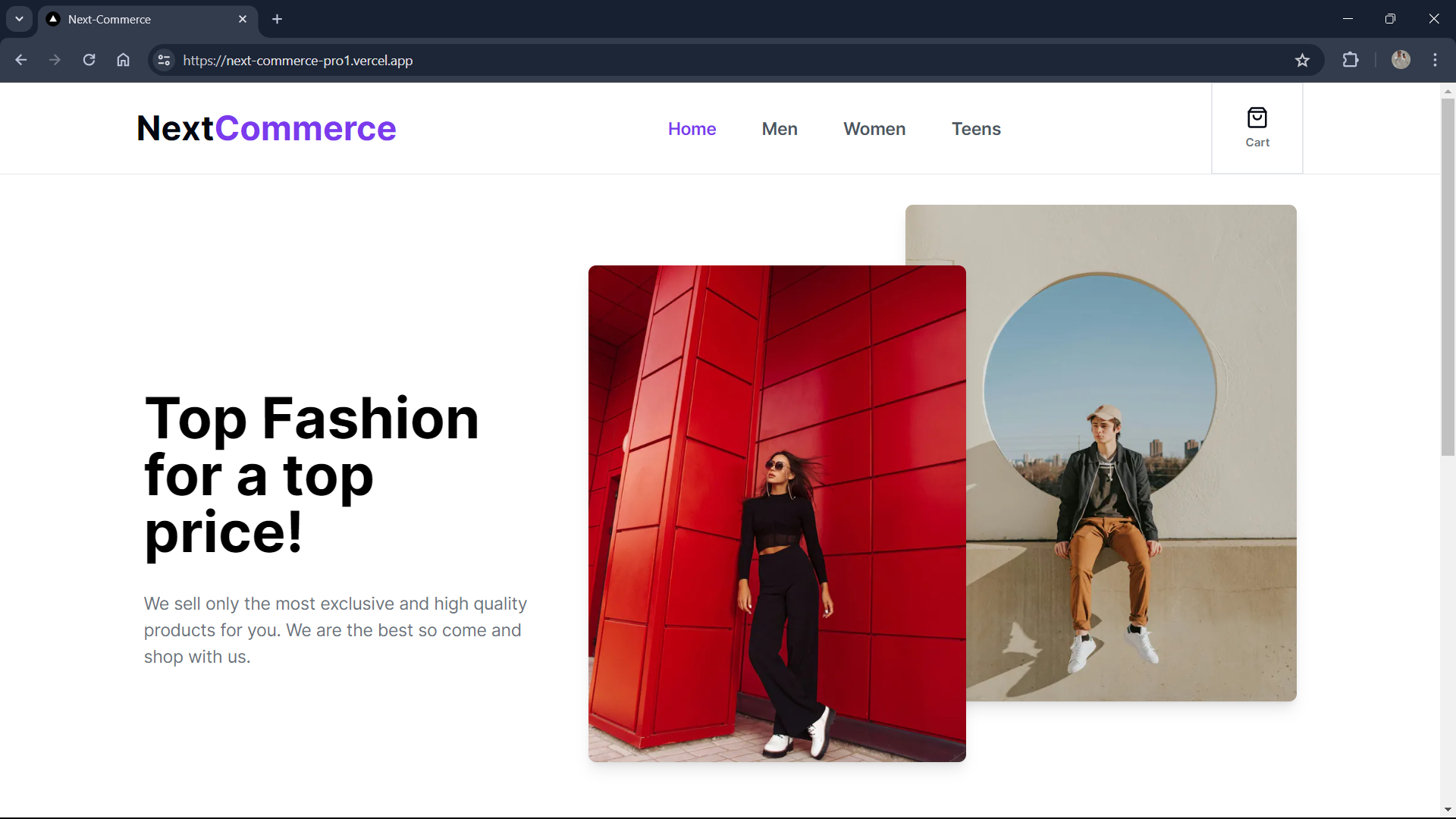Open the Chrome profile avatar

point(1401,60)
